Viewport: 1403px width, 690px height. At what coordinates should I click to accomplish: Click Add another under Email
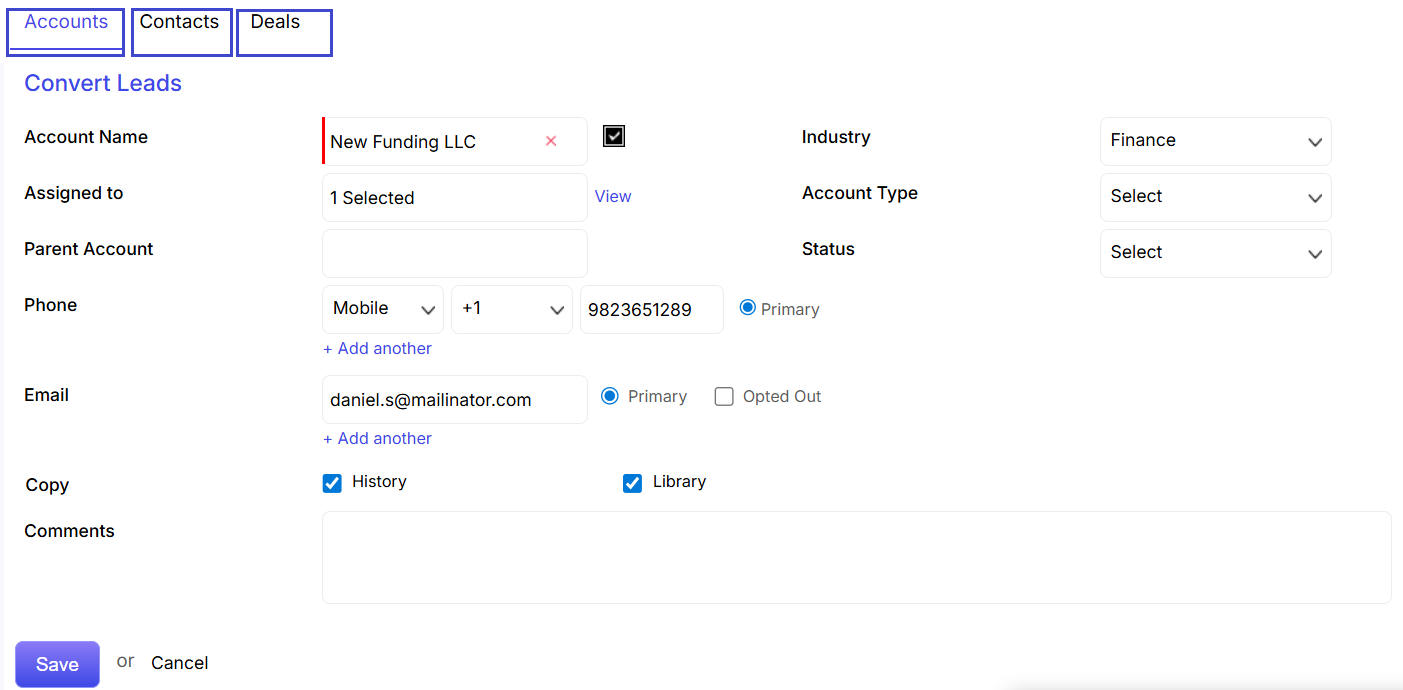(377, 439)
